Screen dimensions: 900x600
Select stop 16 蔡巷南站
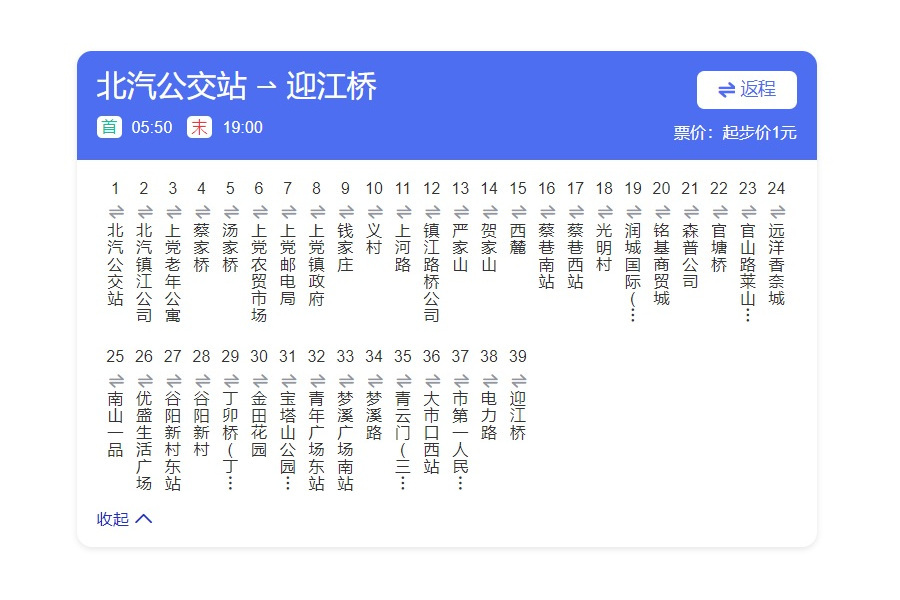[546, 256]
